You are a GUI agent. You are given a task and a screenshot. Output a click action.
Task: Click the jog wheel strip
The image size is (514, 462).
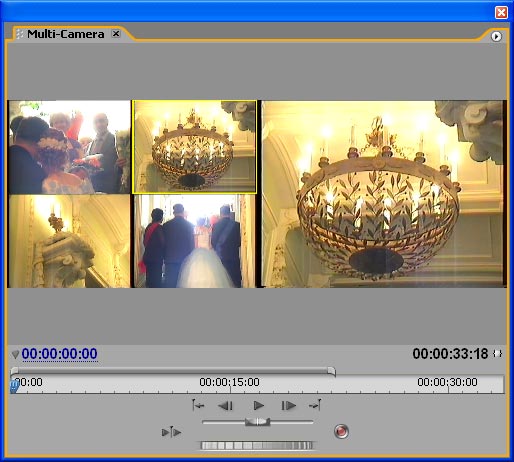[x=256, y=445]
